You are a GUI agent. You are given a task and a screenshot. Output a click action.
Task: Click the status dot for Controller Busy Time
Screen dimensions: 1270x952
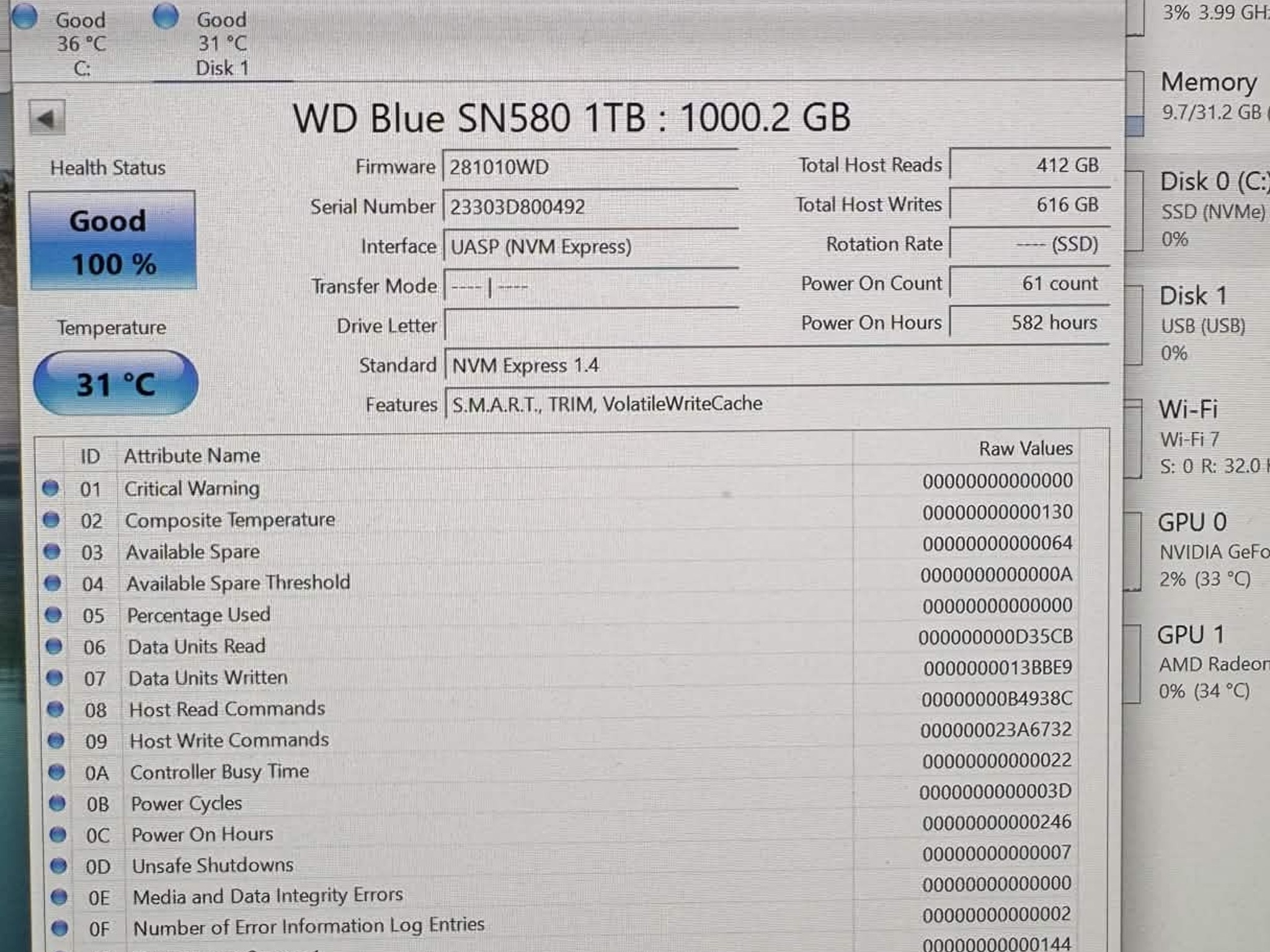(56, 772)
